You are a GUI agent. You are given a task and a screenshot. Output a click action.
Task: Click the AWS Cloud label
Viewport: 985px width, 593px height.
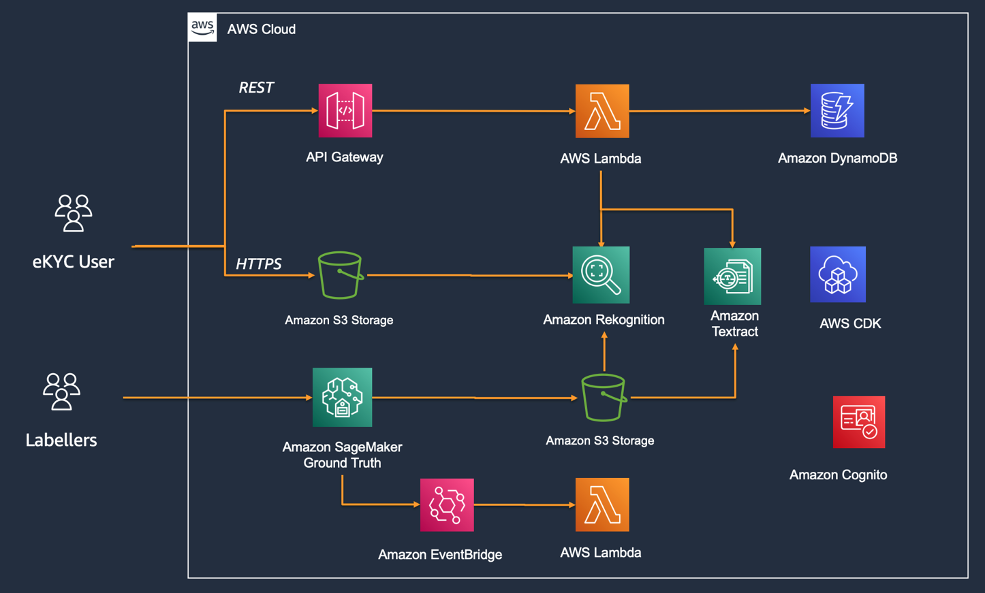(261, 30)
